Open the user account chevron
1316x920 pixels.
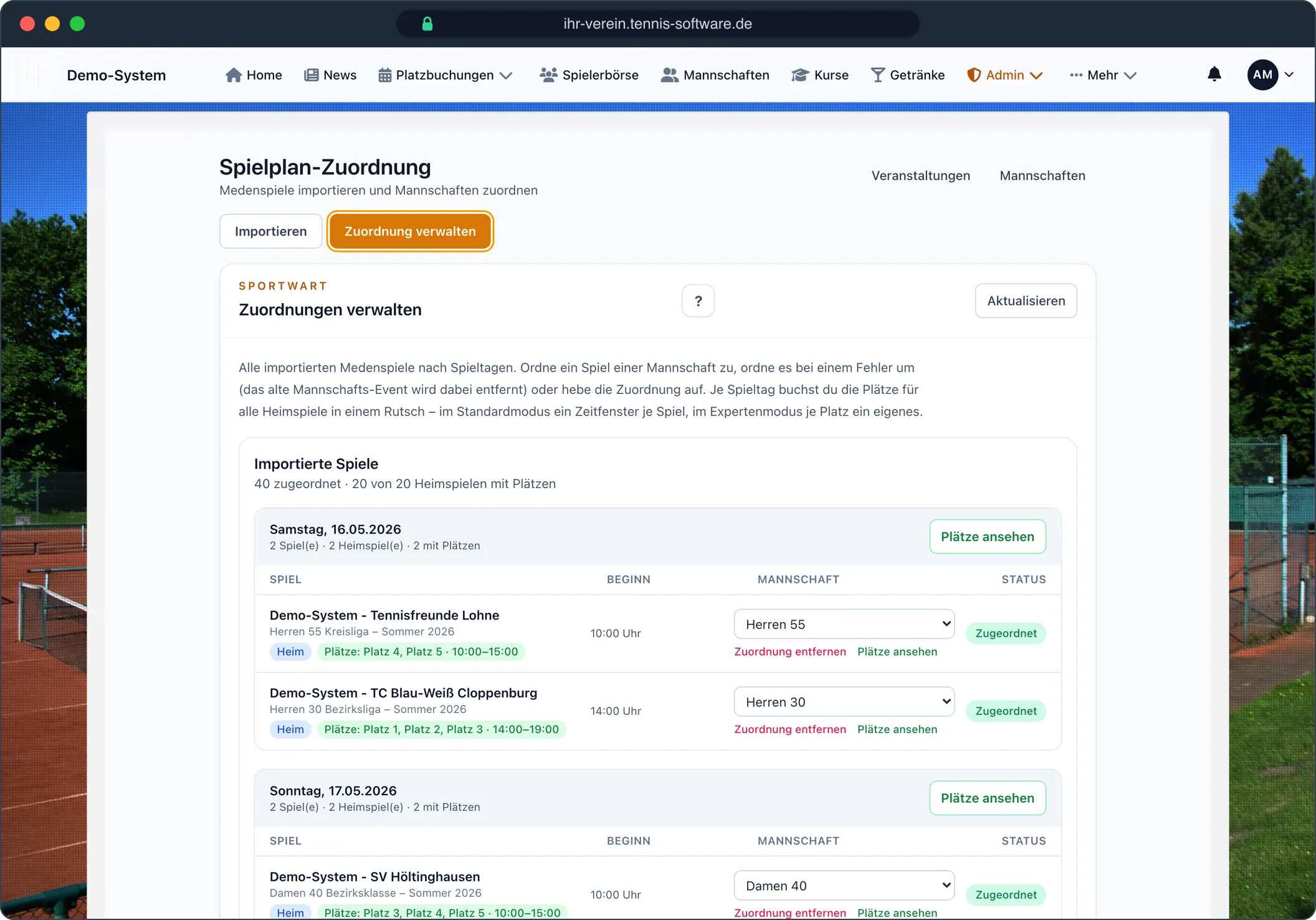(x=1289, y=75)
